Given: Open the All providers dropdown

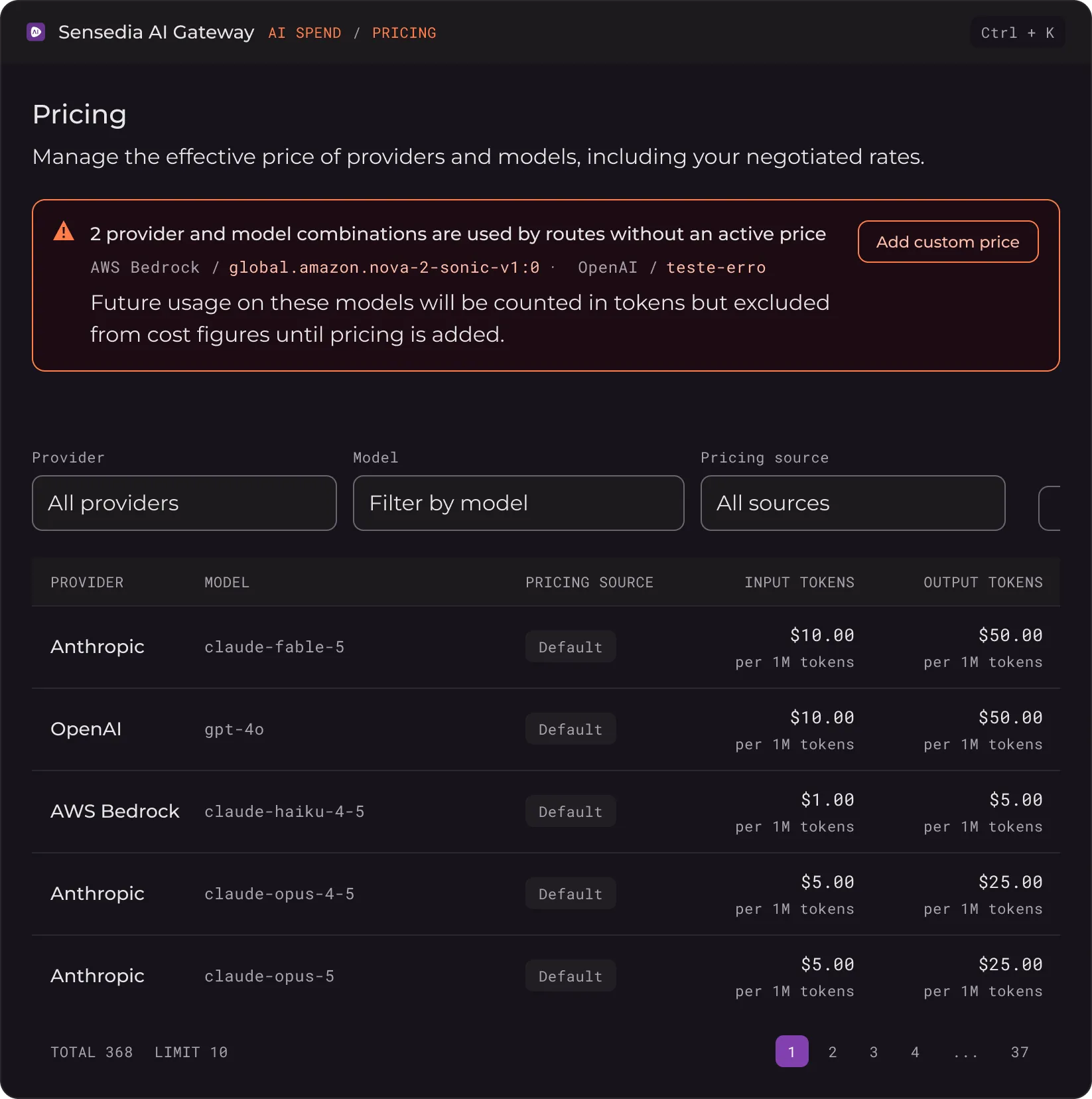Looking at the screenshot, I should tap(184, 503).
